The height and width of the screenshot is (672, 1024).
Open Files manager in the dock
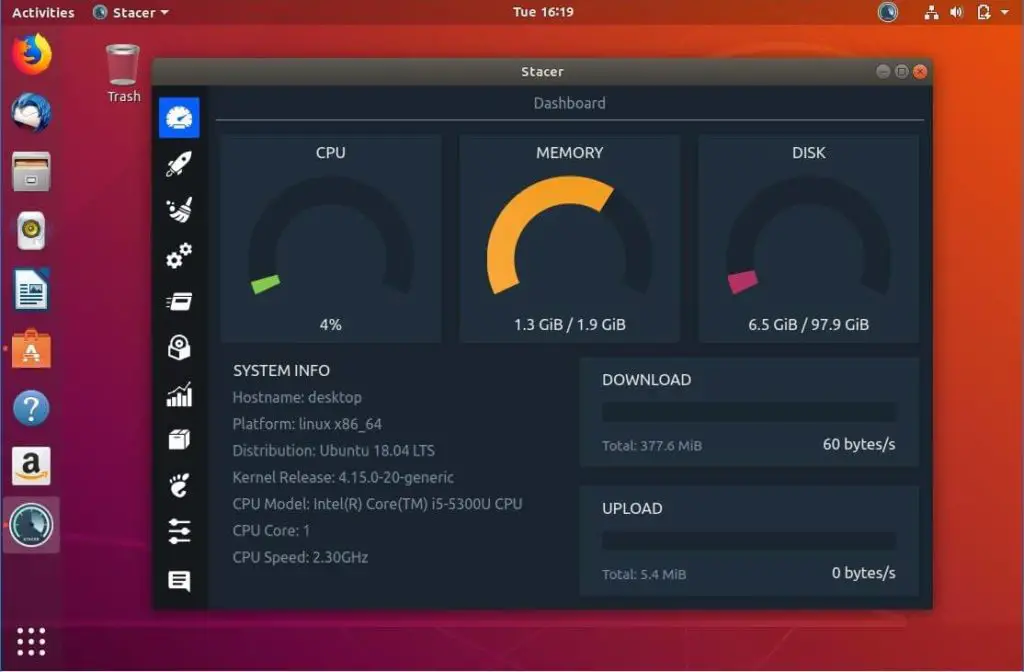click(31, 172)
